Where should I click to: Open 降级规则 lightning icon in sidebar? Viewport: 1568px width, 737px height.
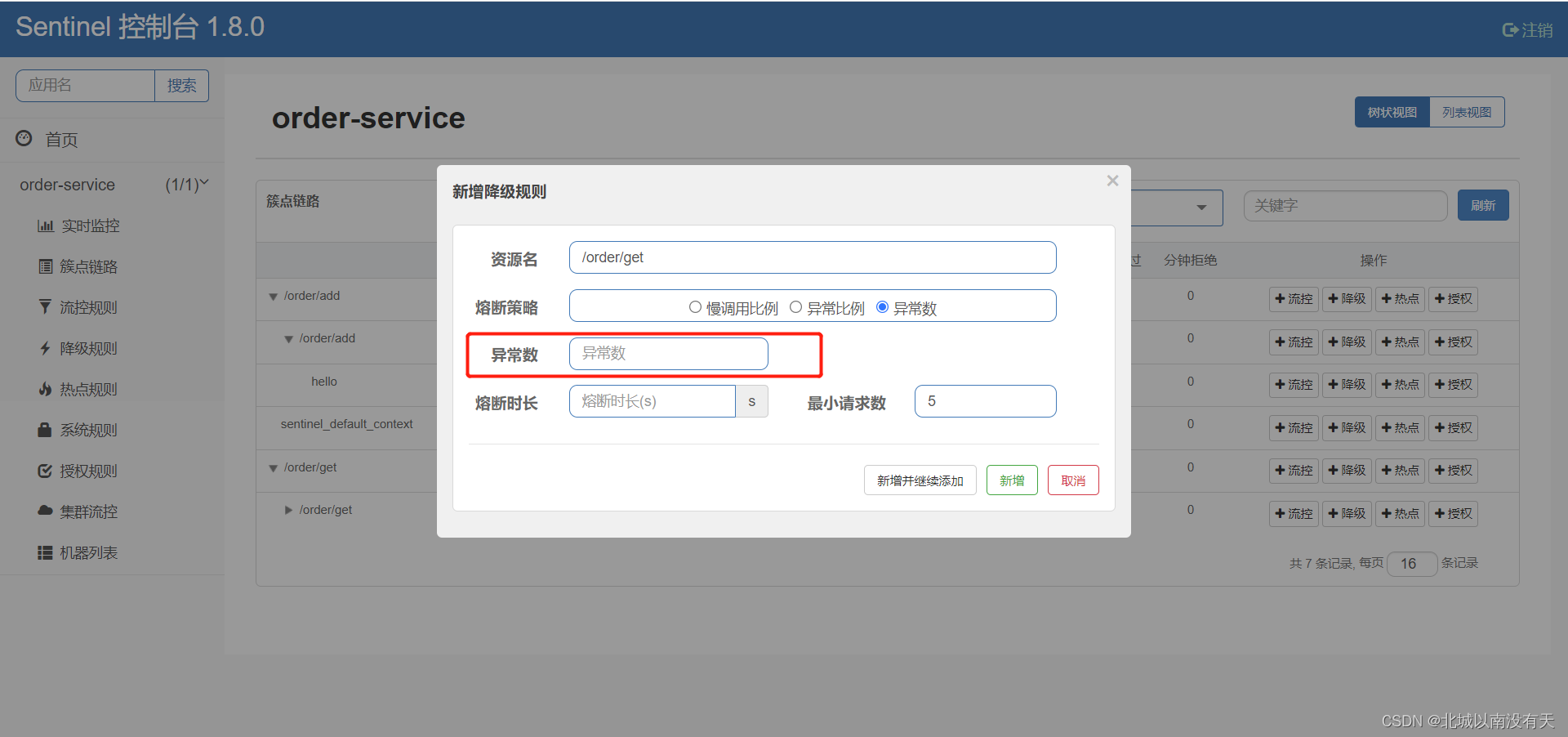(45, 348)
